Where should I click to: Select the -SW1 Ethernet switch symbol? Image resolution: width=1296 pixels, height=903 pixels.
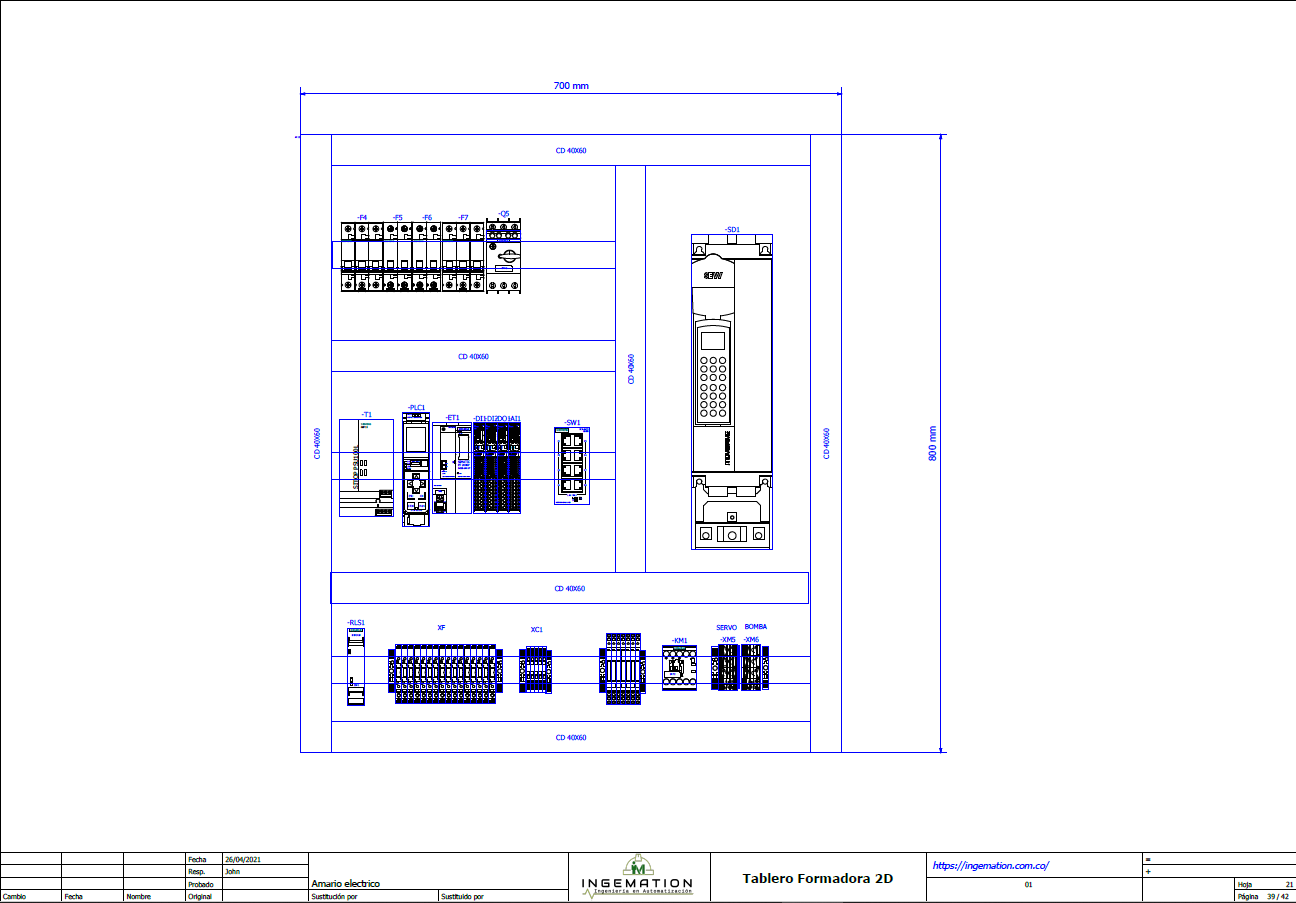point(573,466)
